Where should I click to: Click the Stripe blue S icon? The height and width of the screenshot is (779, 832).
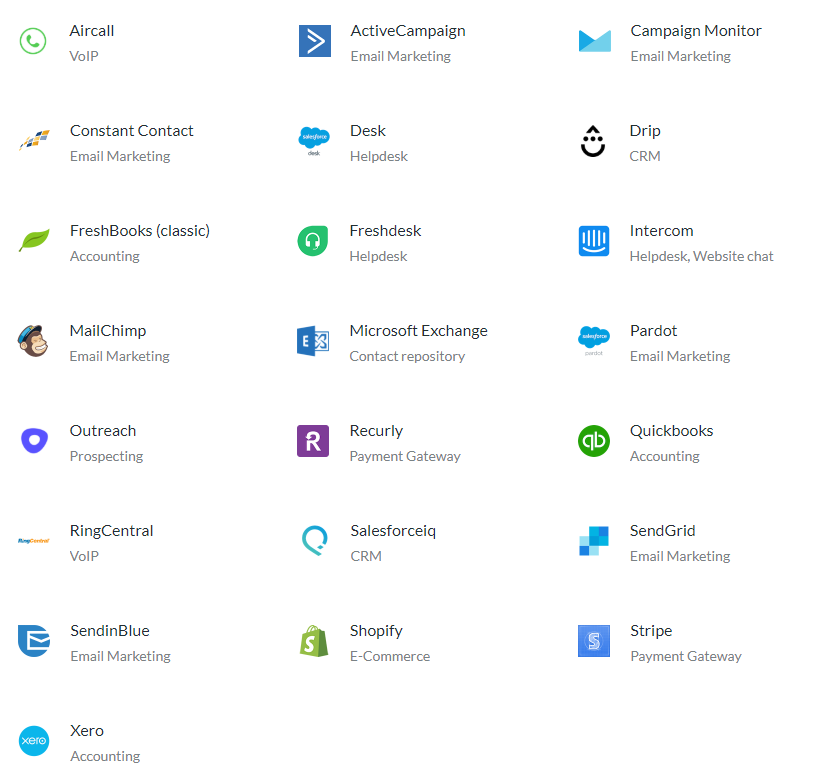pos(594,641)
